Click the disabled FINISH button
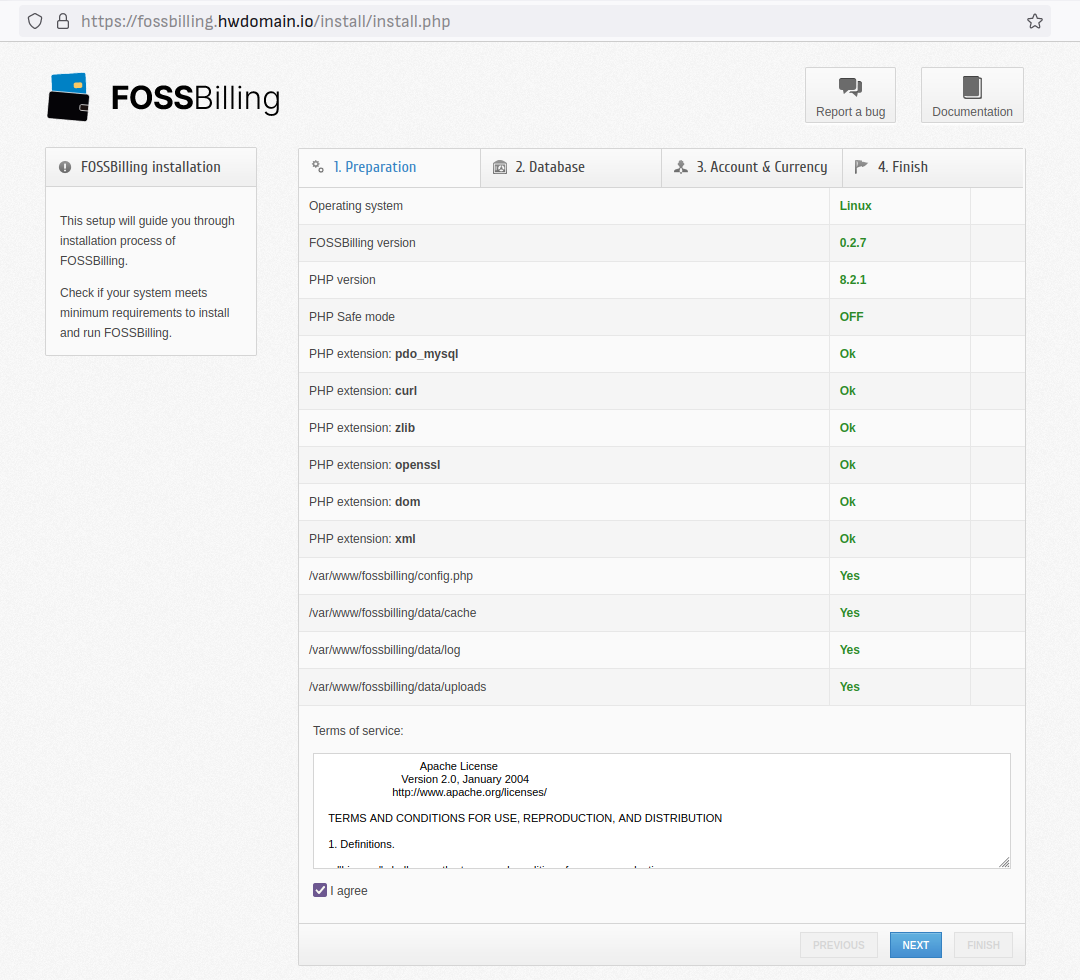Screen dimensions: 1080x980 click(x=983, y=945)
